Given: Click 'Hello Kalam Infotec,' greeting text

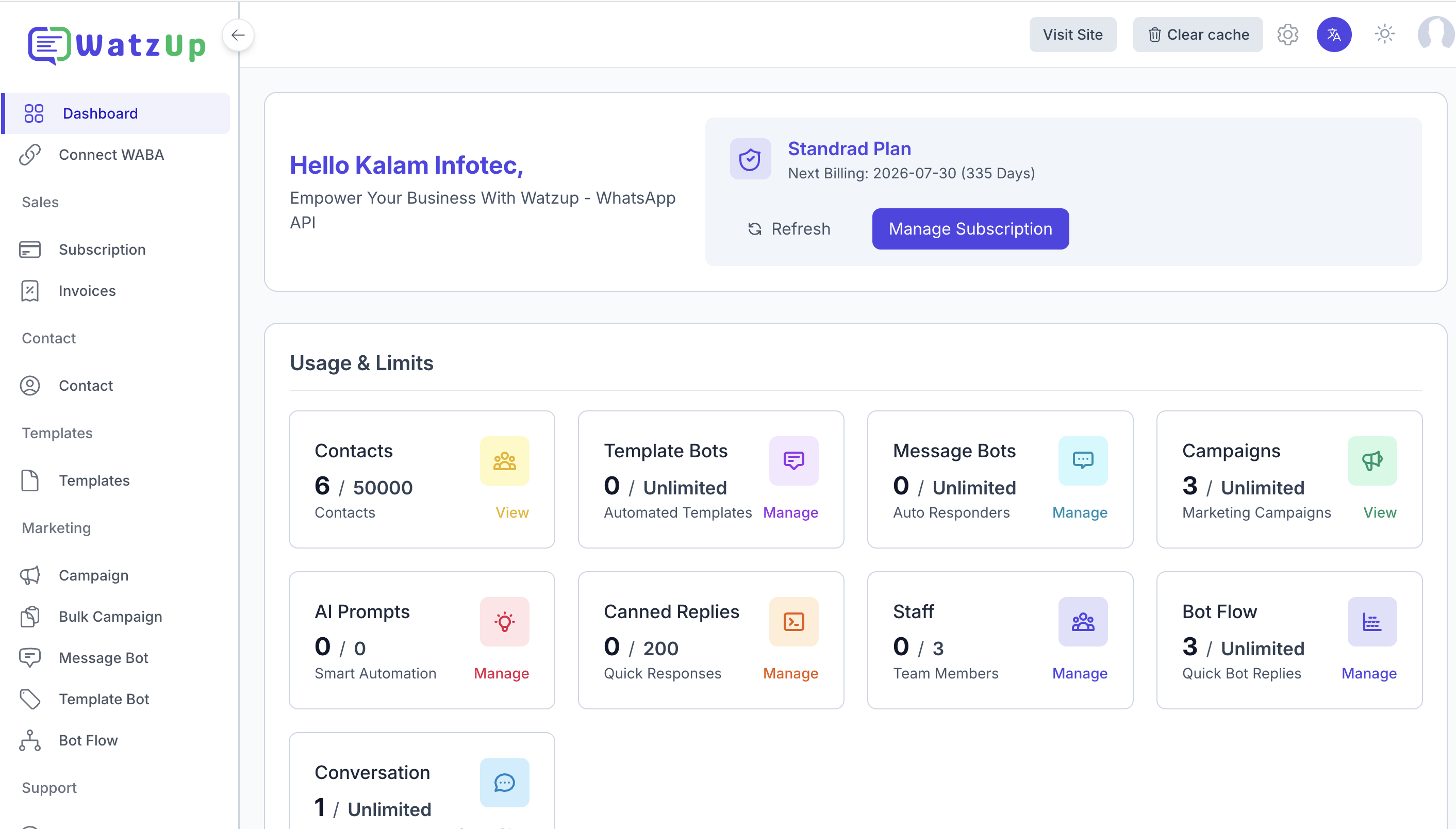Looking at the screenshot, I should 406,165.
